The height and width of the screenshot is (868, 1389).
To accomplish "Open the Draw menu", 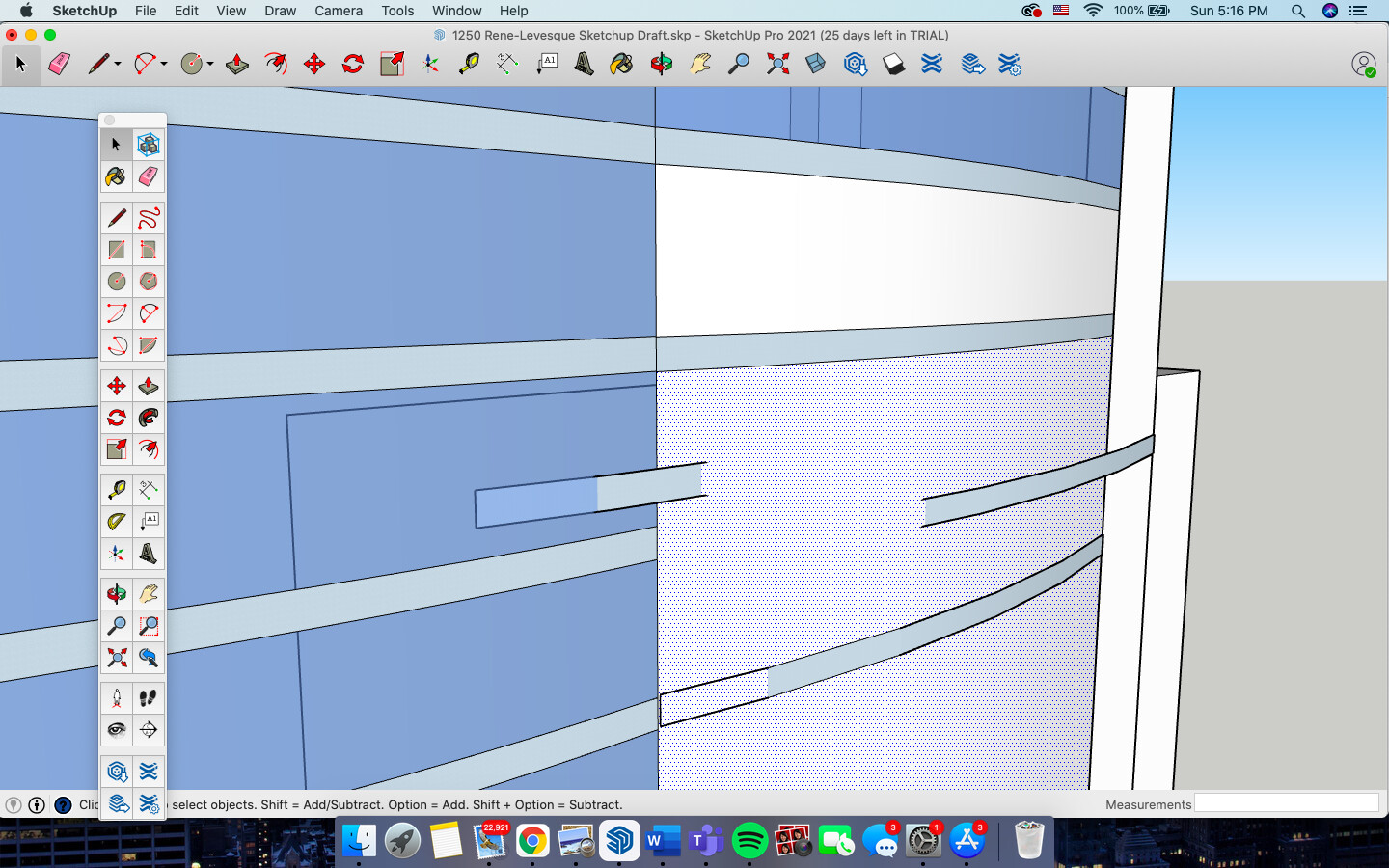I will click(280, 11).
